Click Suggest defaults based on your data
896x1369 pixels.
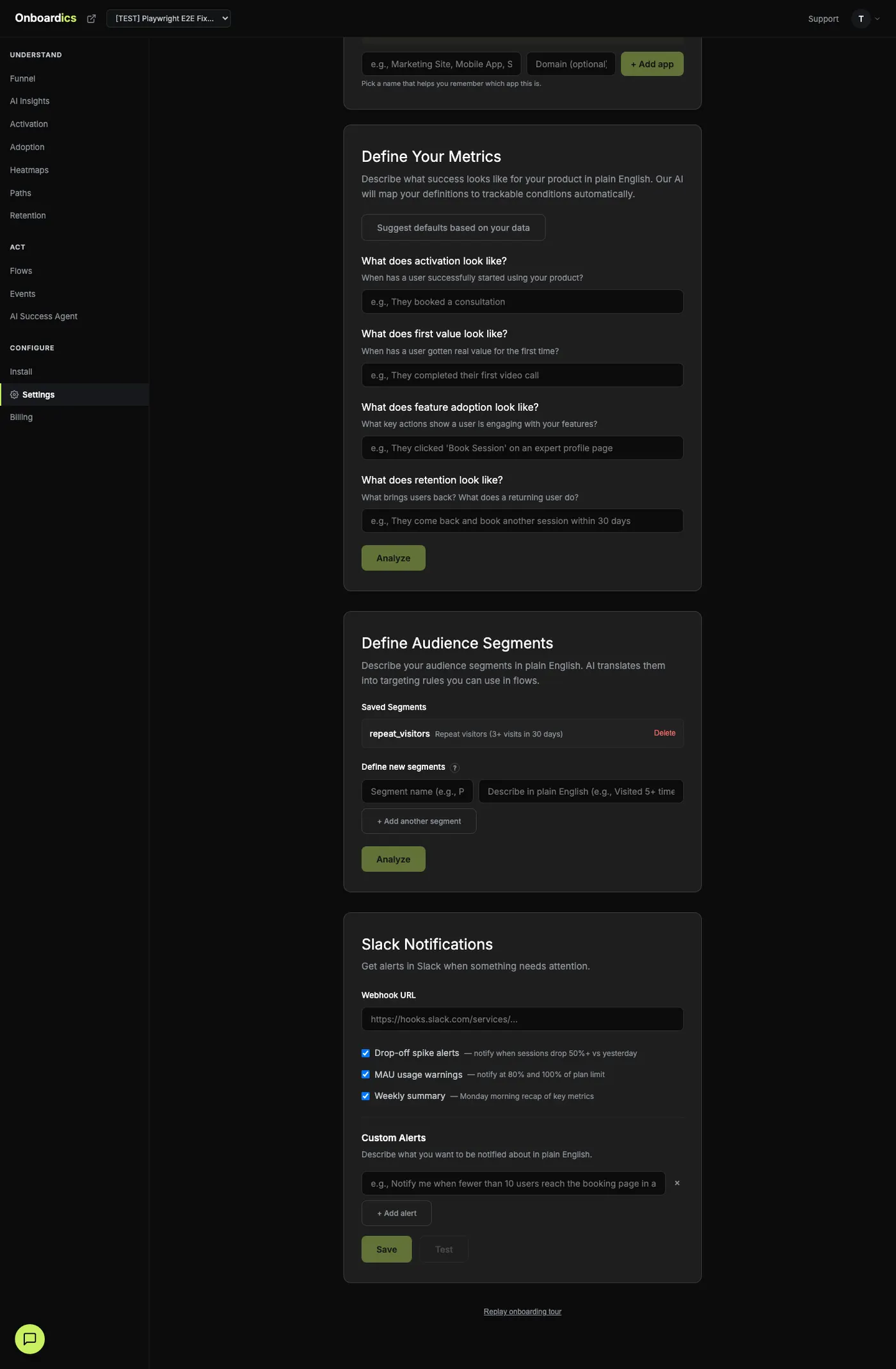click(453, 228)
